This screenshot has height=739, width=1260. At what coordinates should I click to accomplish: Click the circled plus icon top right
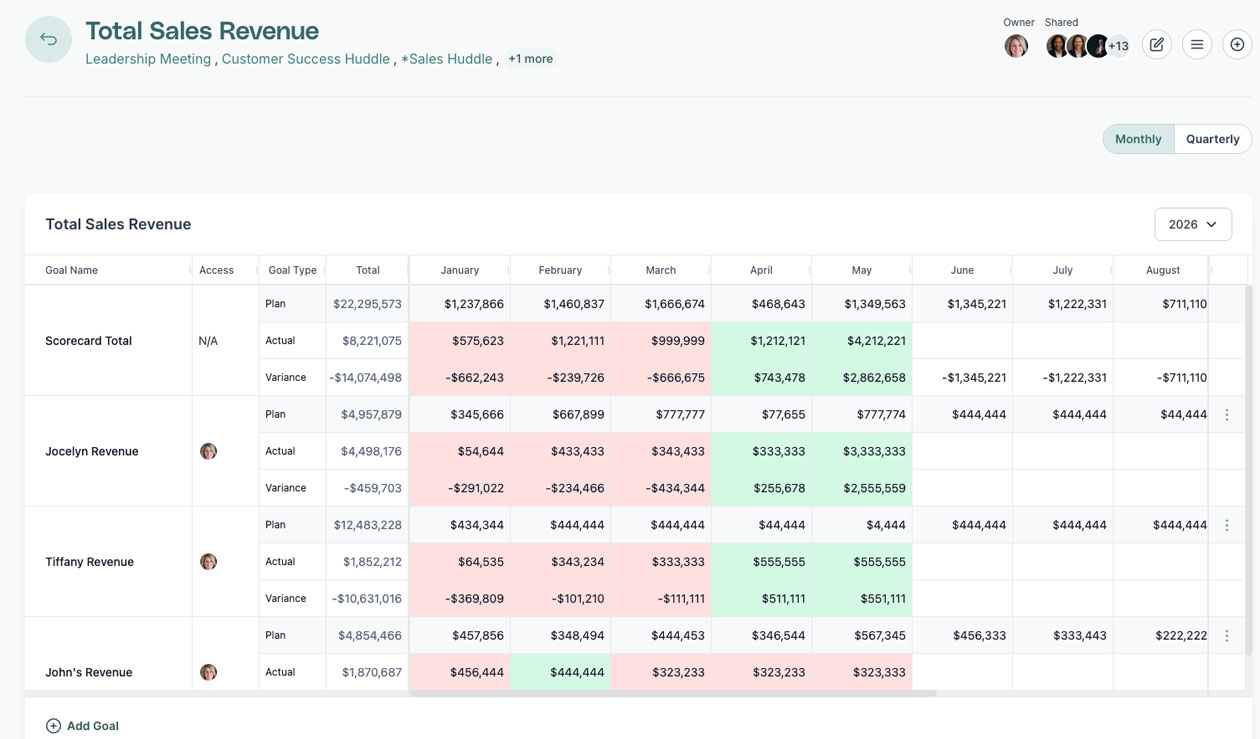pyautogui.click(x=1237, y=44)
